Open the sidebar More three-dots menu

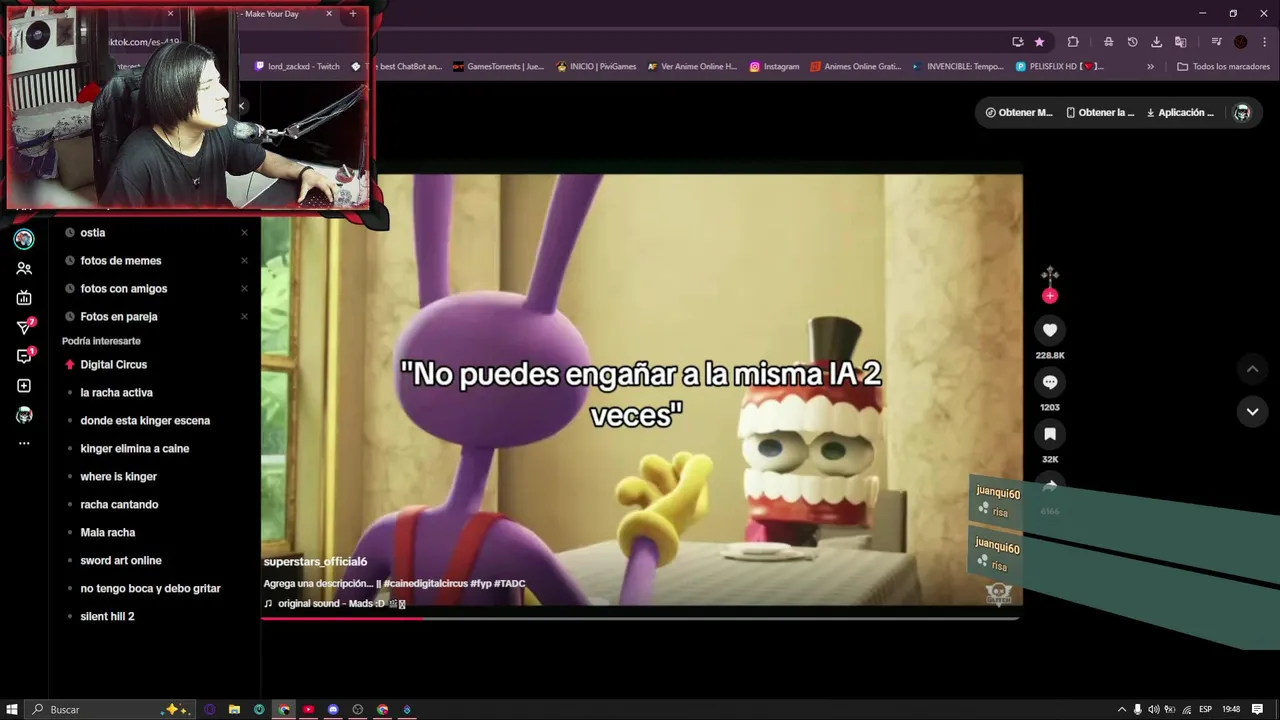pyautogui.click(x=24, y=443)
